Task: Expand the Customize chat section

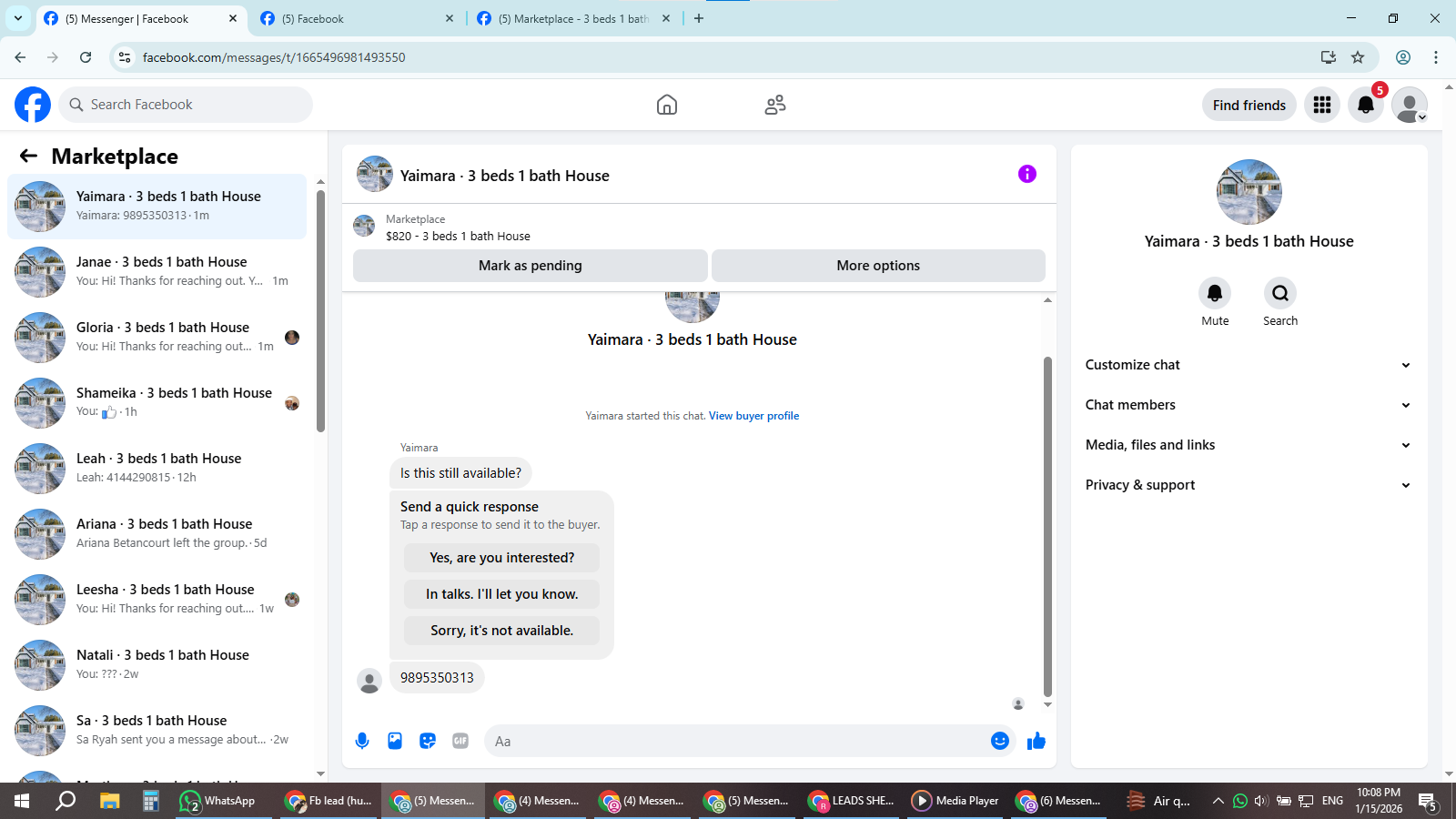Action: pos(1249,365)
